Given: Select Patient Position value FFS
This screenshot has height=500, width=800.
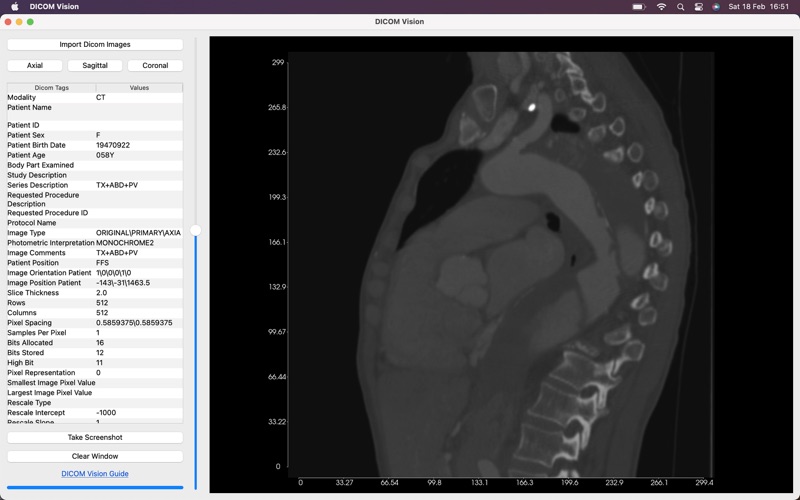Looking at the screenshot, I should (103, 263).
